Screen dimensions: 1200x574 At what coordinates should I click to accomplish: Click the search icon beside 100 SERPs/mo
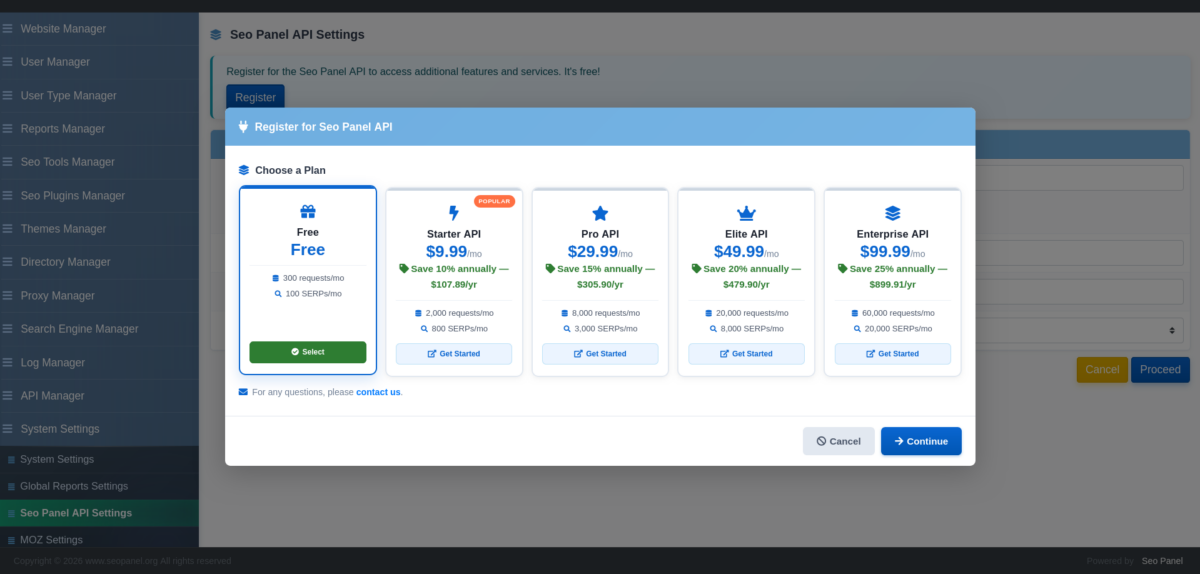coord(278,294)
